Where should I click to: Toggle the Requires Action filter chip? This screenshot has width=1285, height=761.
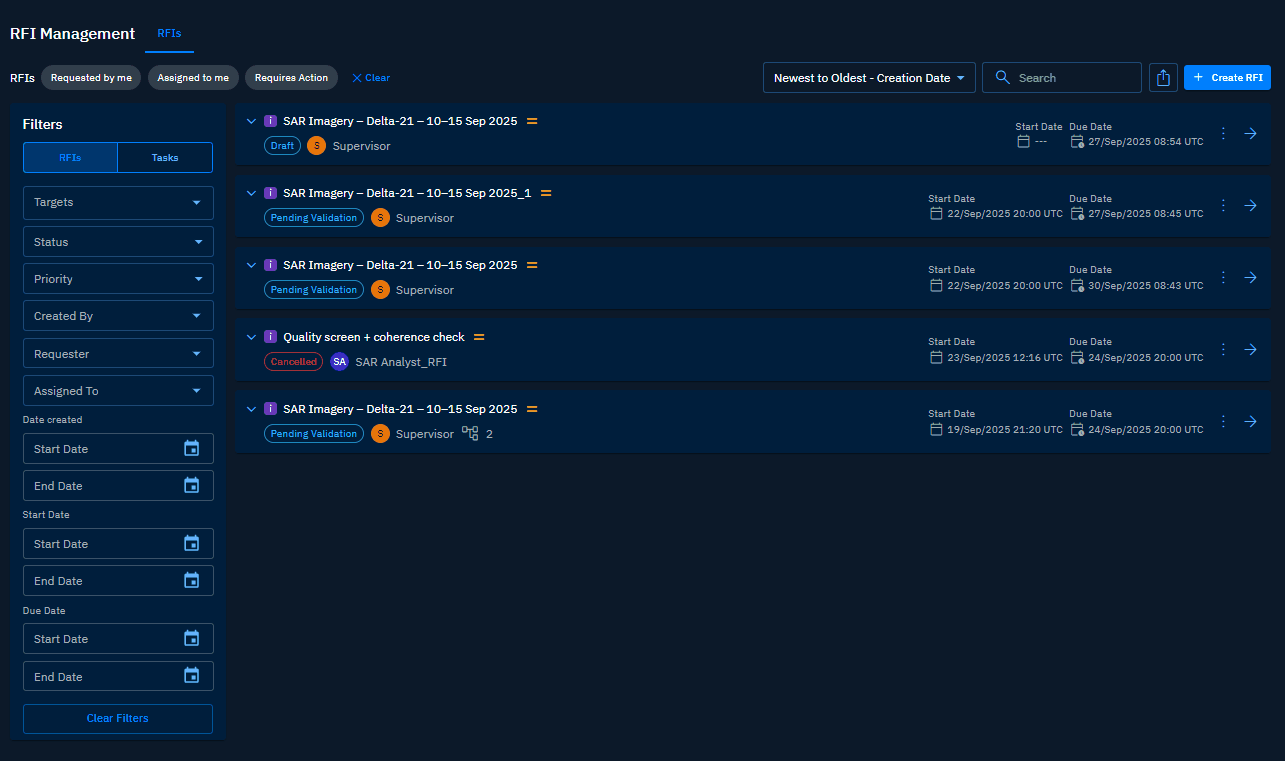291,78
